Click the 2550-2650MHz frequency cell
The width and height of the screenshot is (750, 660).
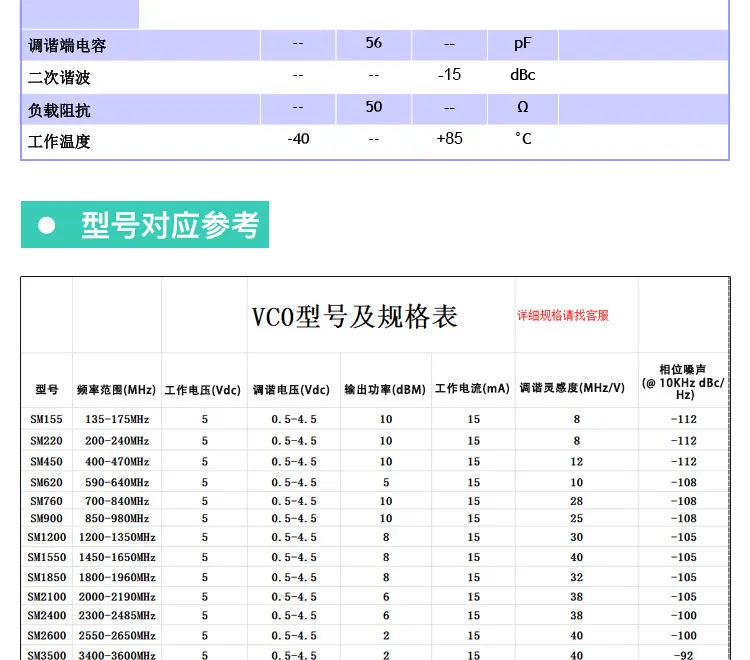117,636
